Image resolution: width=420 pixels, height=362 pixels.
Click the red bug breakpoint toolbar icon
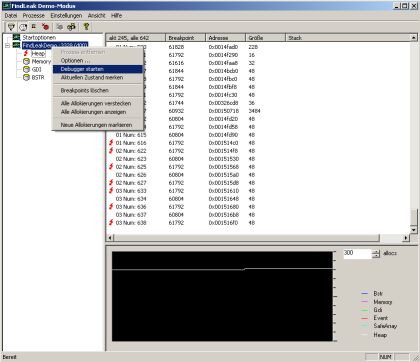pos(45,27)
